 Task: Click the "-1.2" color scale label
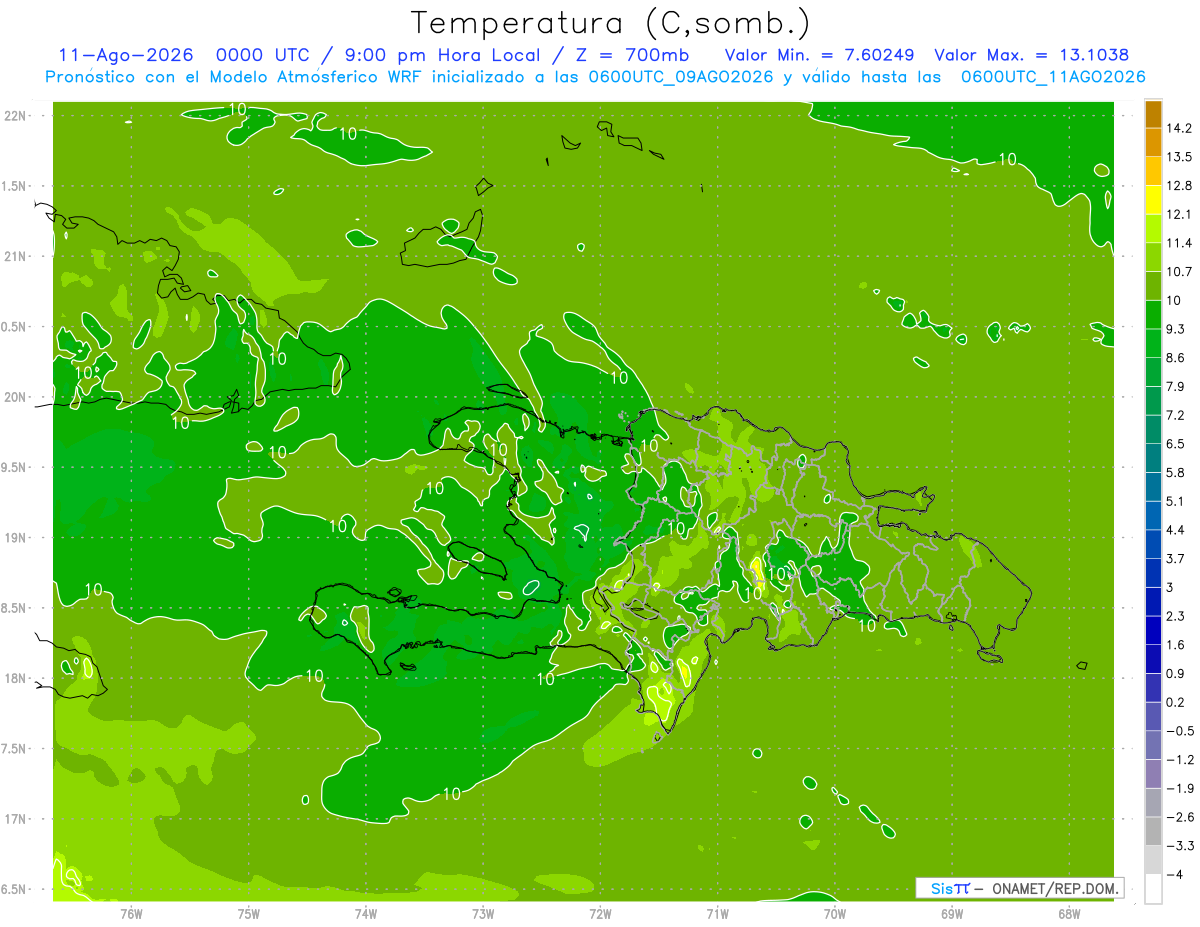[x=1179, y=760]
